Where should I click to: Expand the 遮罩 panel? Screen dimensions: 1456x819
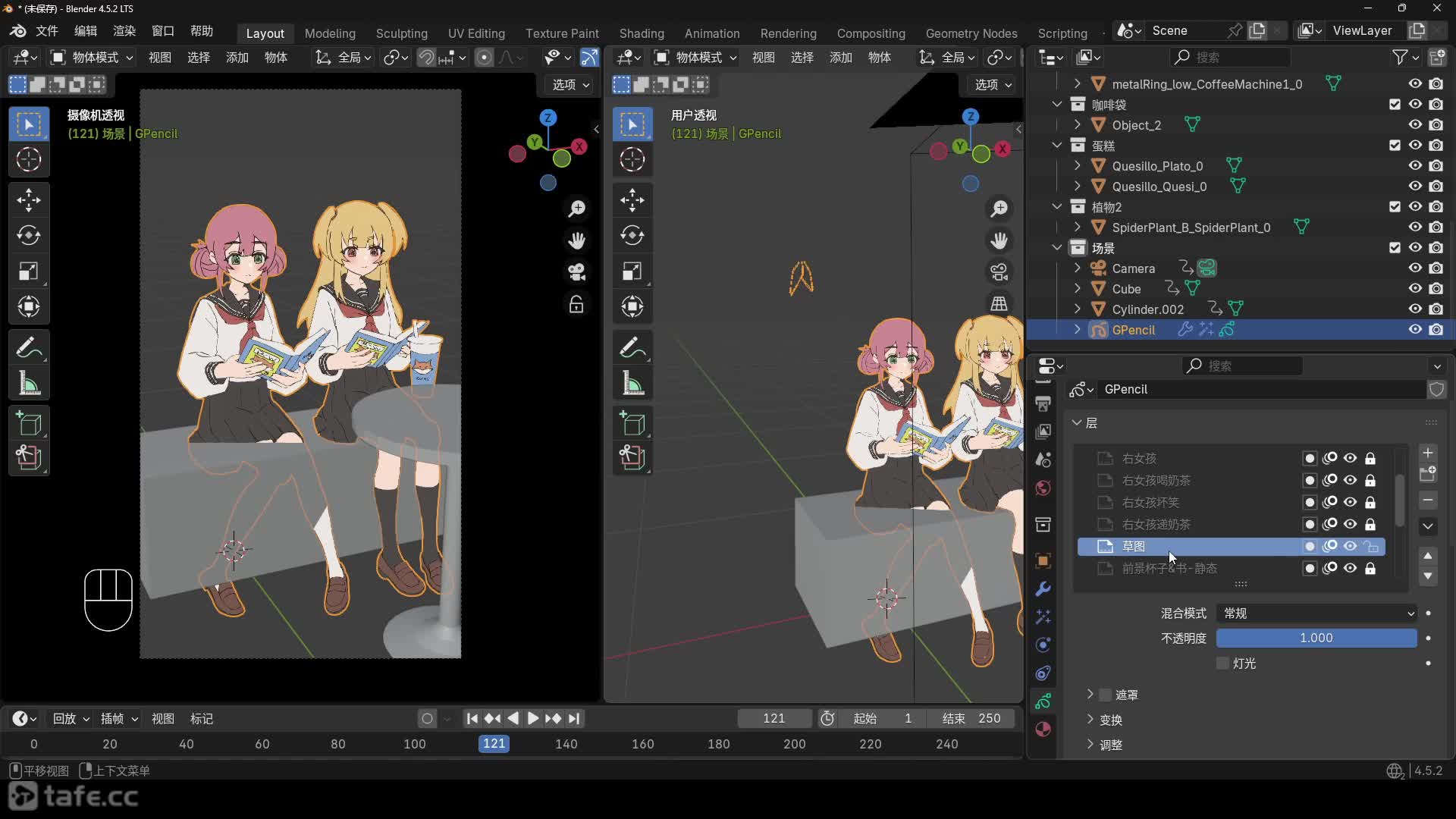[x=1090, y=695]
